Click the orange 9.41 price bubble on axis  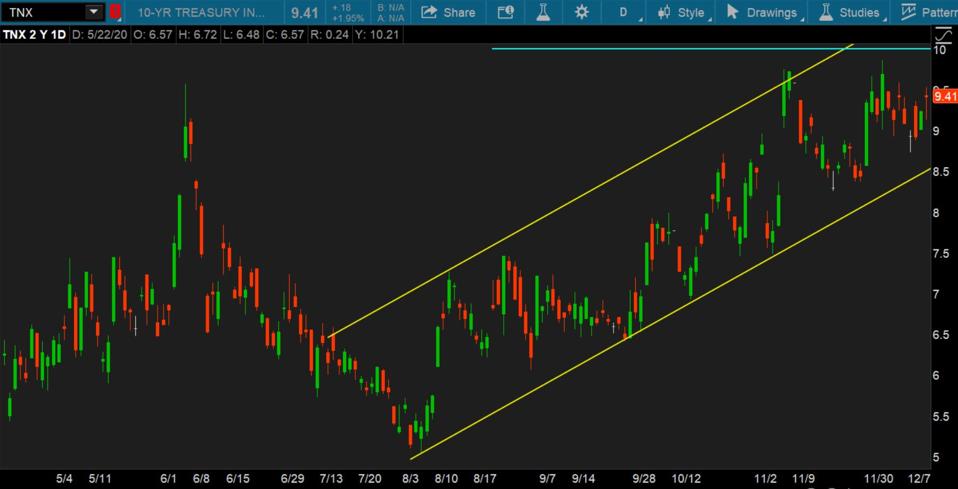coord(945,96)
